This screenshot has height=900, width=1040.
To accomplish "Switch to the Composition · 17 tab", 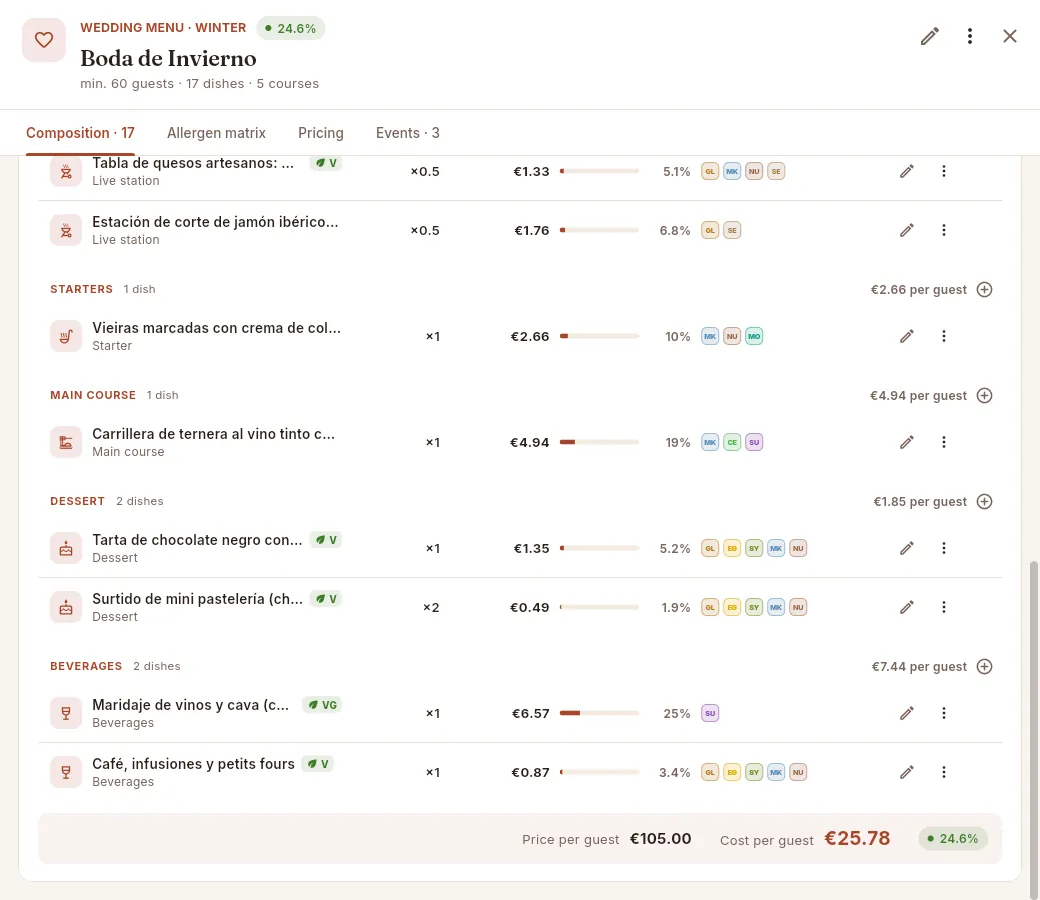I will (x=80, y=133).
